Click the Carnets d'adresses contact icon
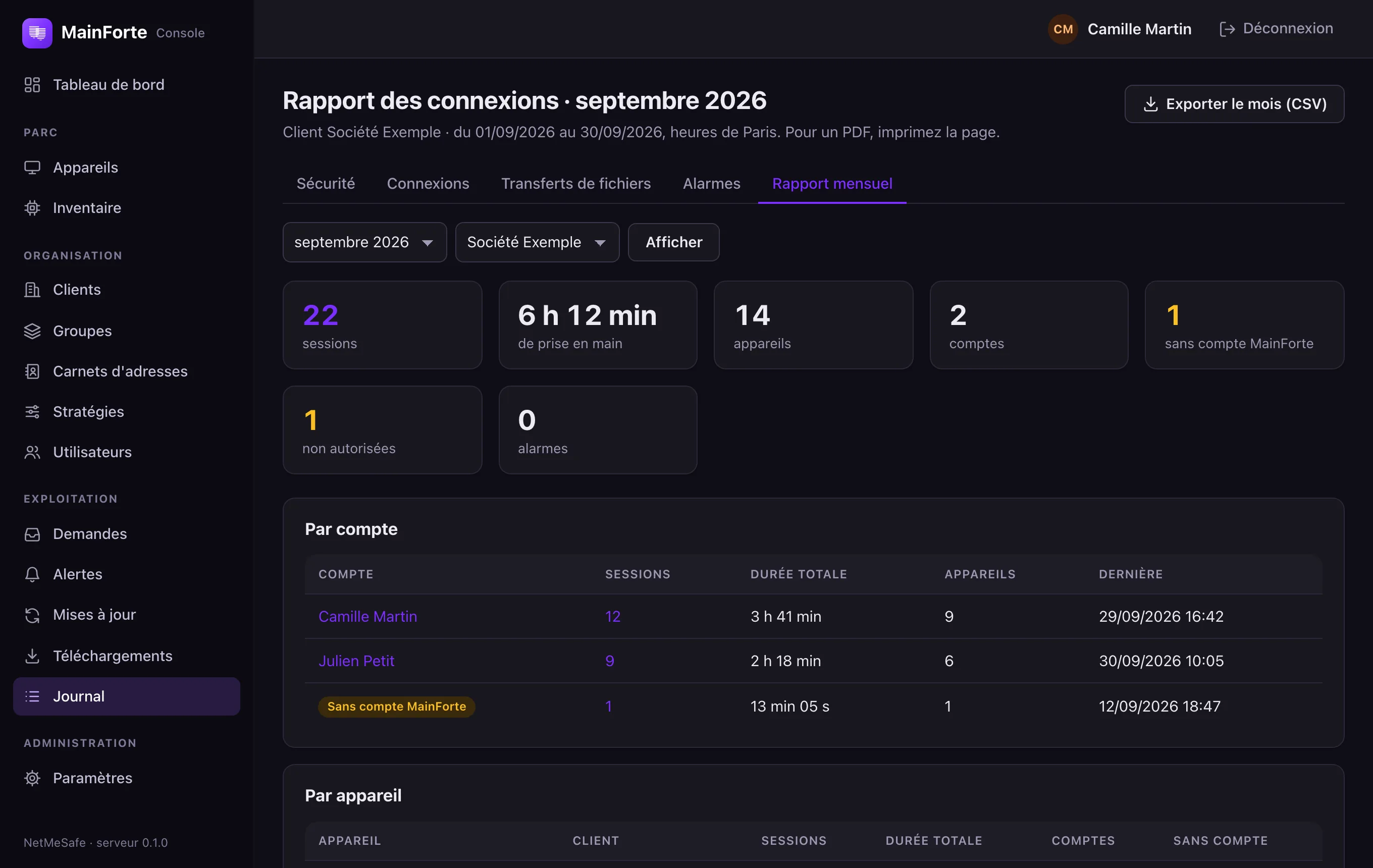 (x=32, y=371)
